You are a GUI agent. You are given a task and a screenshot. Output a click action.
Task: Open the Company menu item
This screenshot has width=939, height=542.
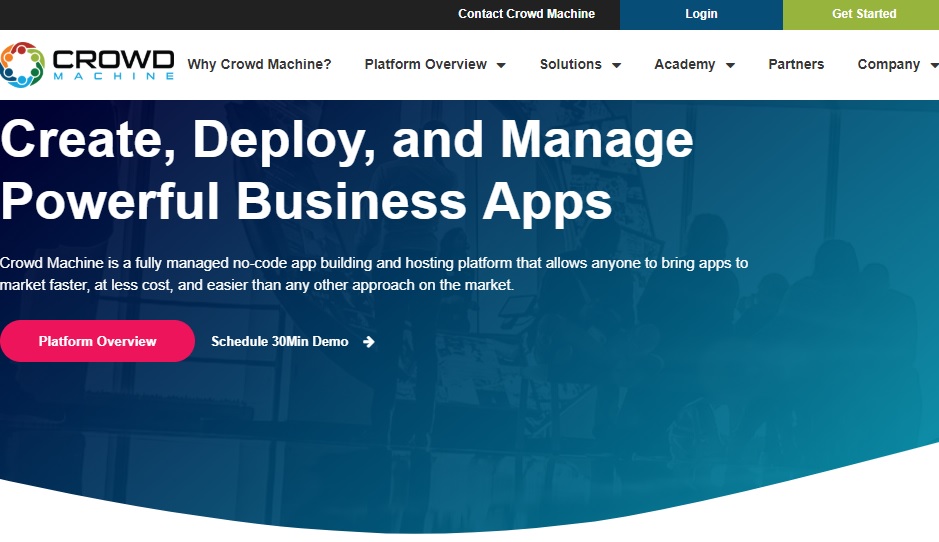(889, 64)
